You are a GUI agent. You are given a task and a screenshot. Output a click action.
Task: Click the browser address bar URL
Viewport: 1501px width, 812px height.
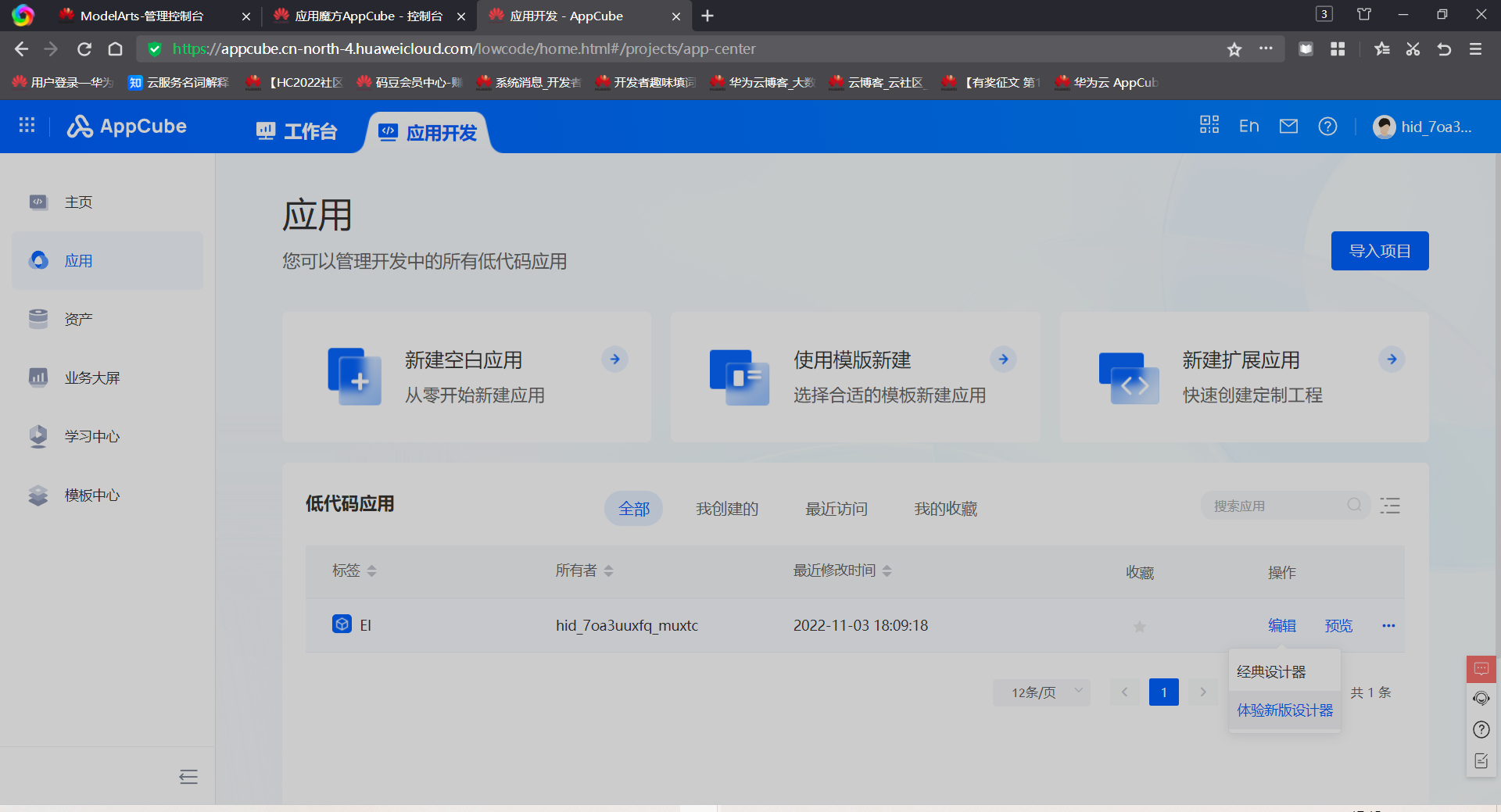[x=464, y=48]
